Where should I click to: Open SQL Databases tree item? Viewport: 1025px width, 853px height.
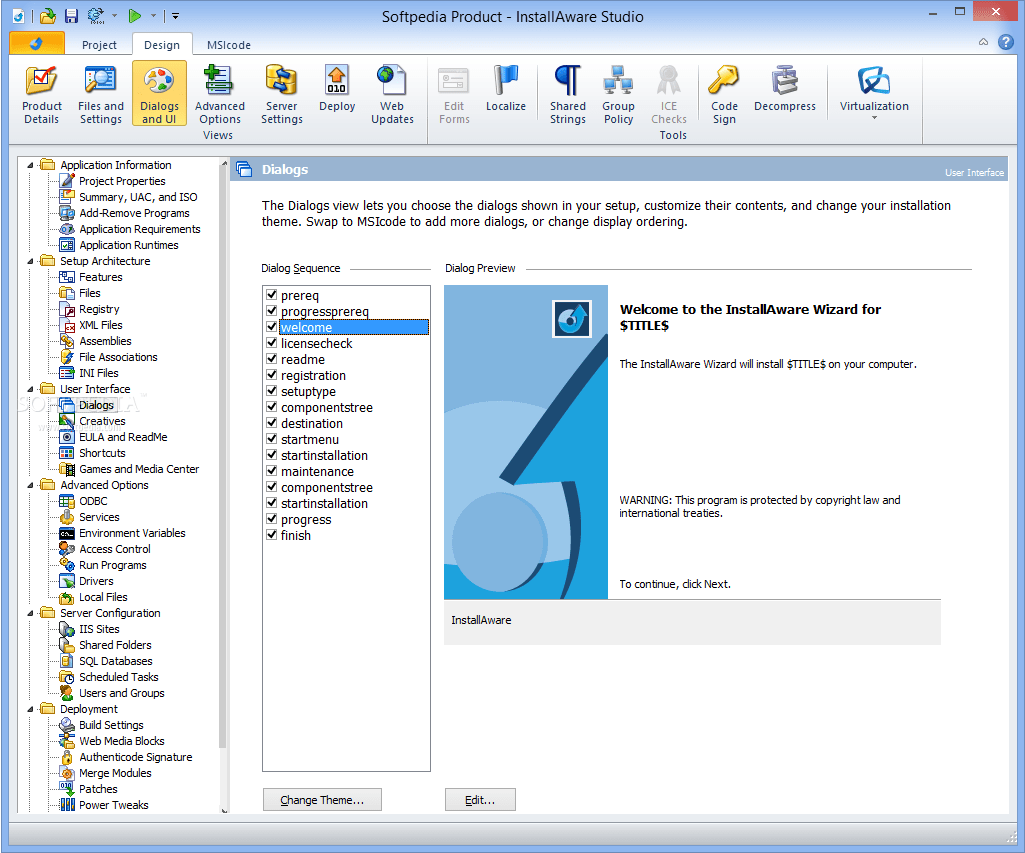pyautogui.click(x=115, y=661)
